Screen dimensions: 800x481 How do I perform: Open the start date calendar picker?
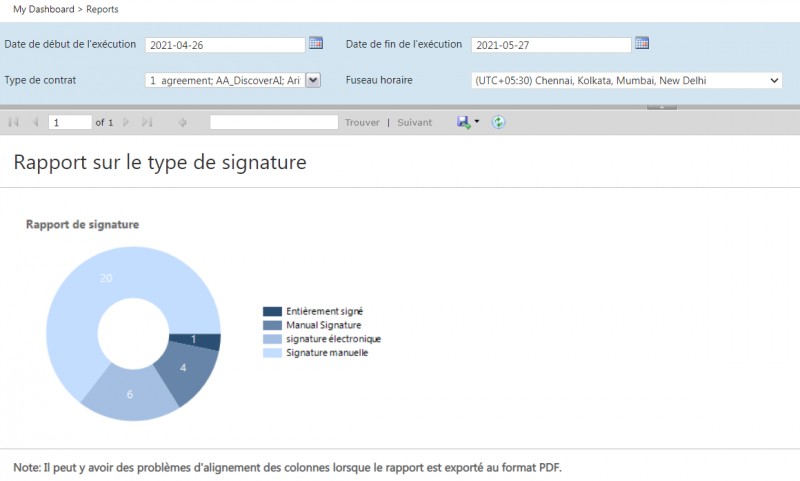[316, 43]
